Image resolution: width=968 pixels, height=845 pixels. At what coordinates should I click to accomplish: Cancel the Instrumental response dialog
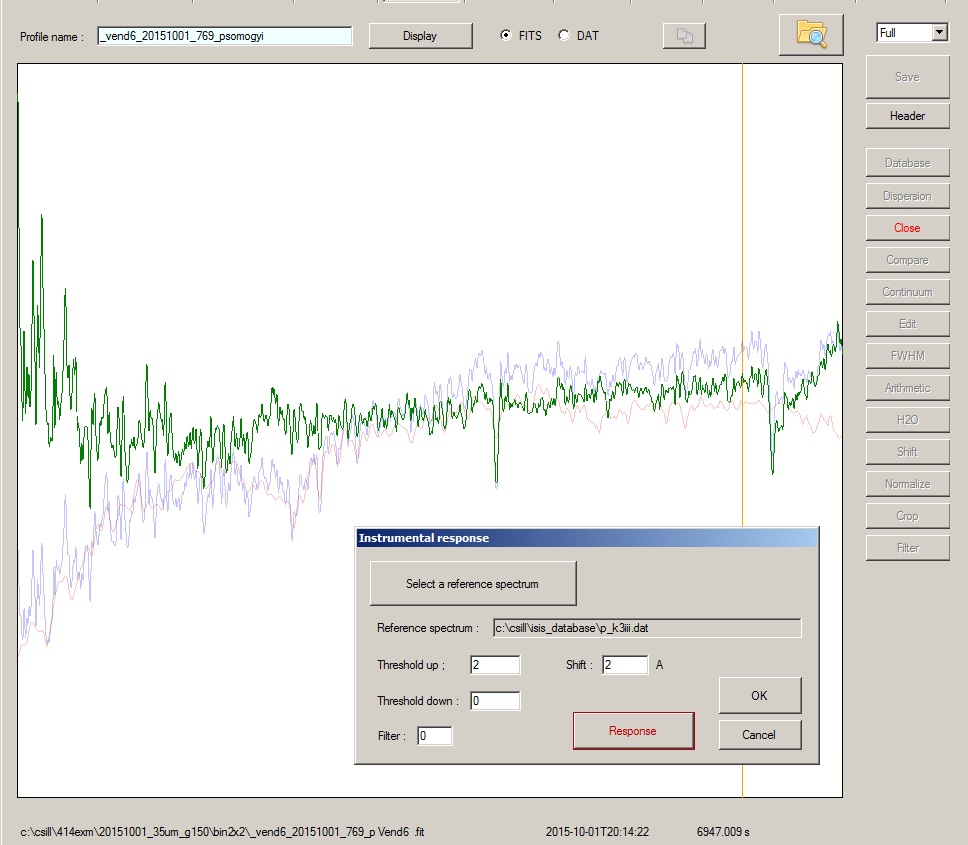pos(760,735)
